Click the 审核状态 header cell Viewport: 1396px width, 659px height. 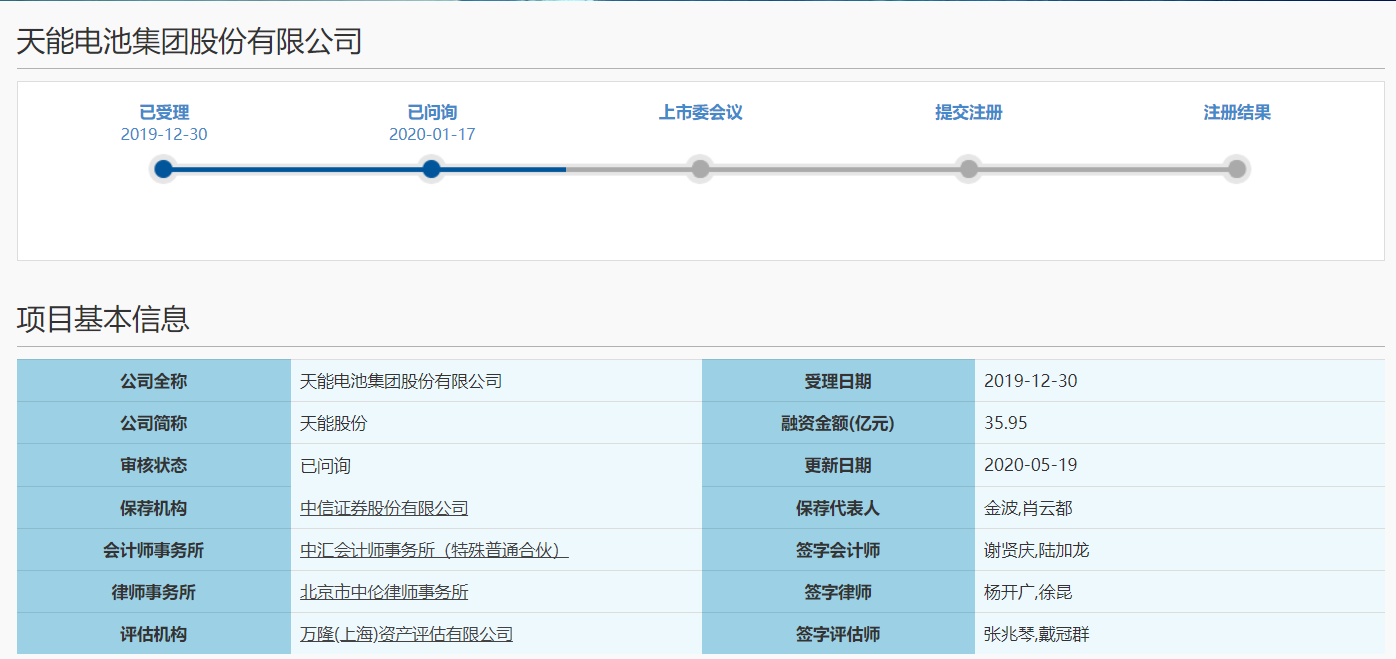tap(154, 465)
